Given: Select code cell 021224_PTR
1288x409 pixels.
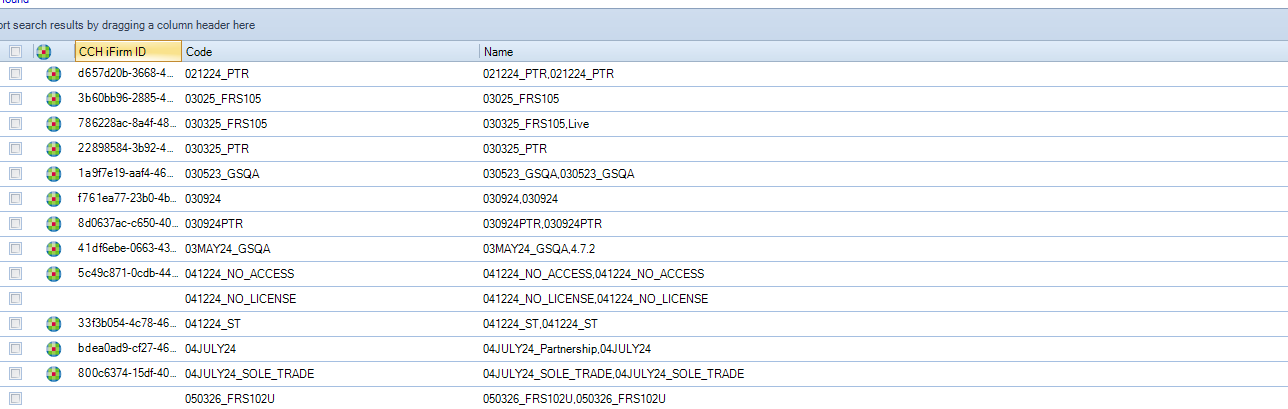Looking at the screenshot, I should (x=330, y=74).
